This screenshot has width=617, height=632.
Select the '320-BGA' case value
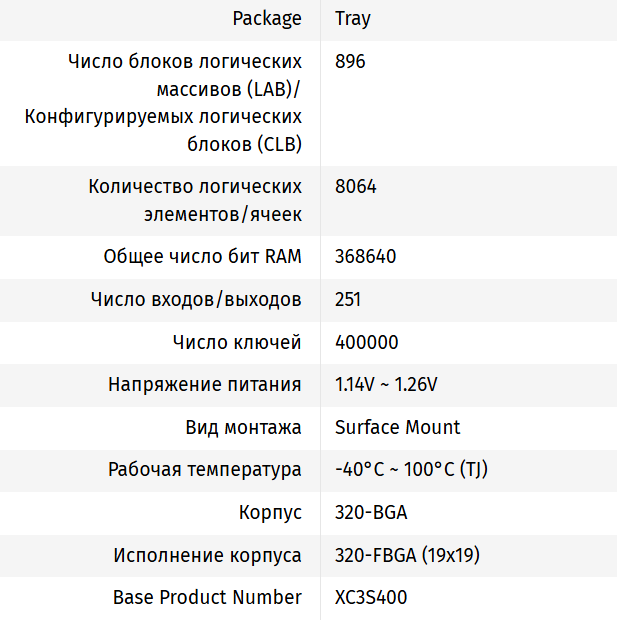[371, 513]
